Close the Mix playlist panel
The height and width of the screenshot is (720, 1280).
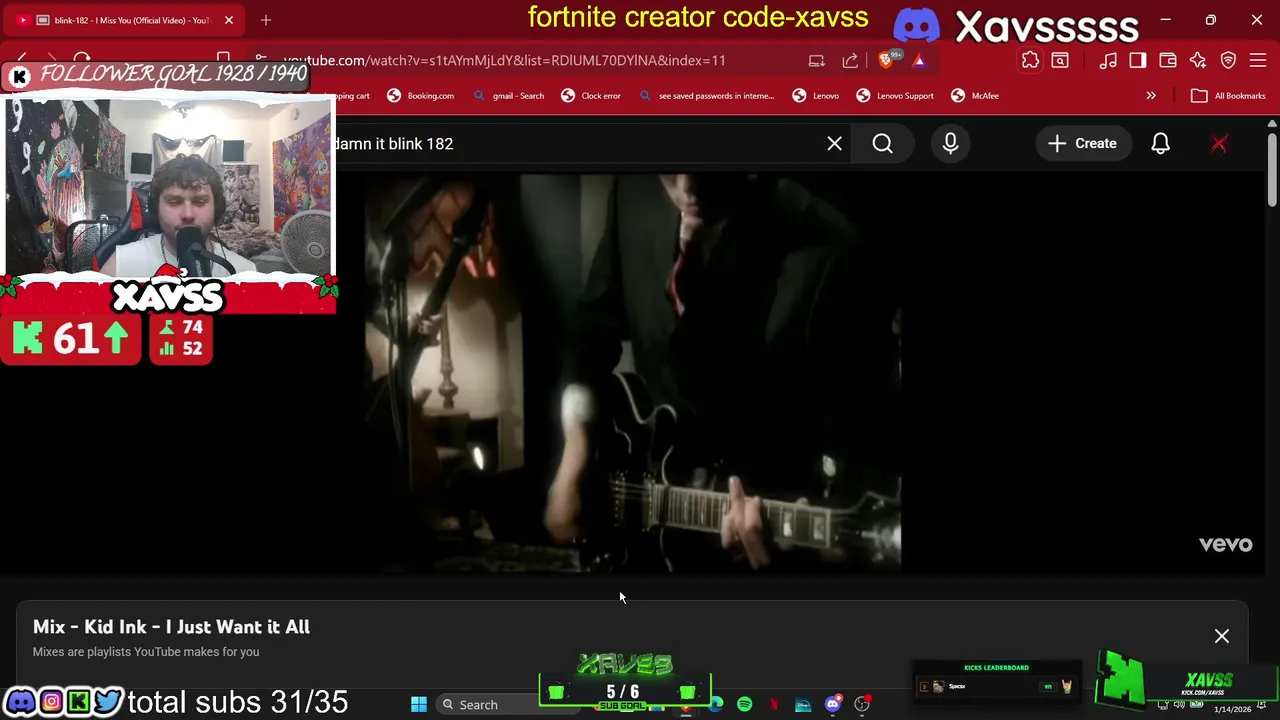pyautogui.click(x=1222, y=636)
